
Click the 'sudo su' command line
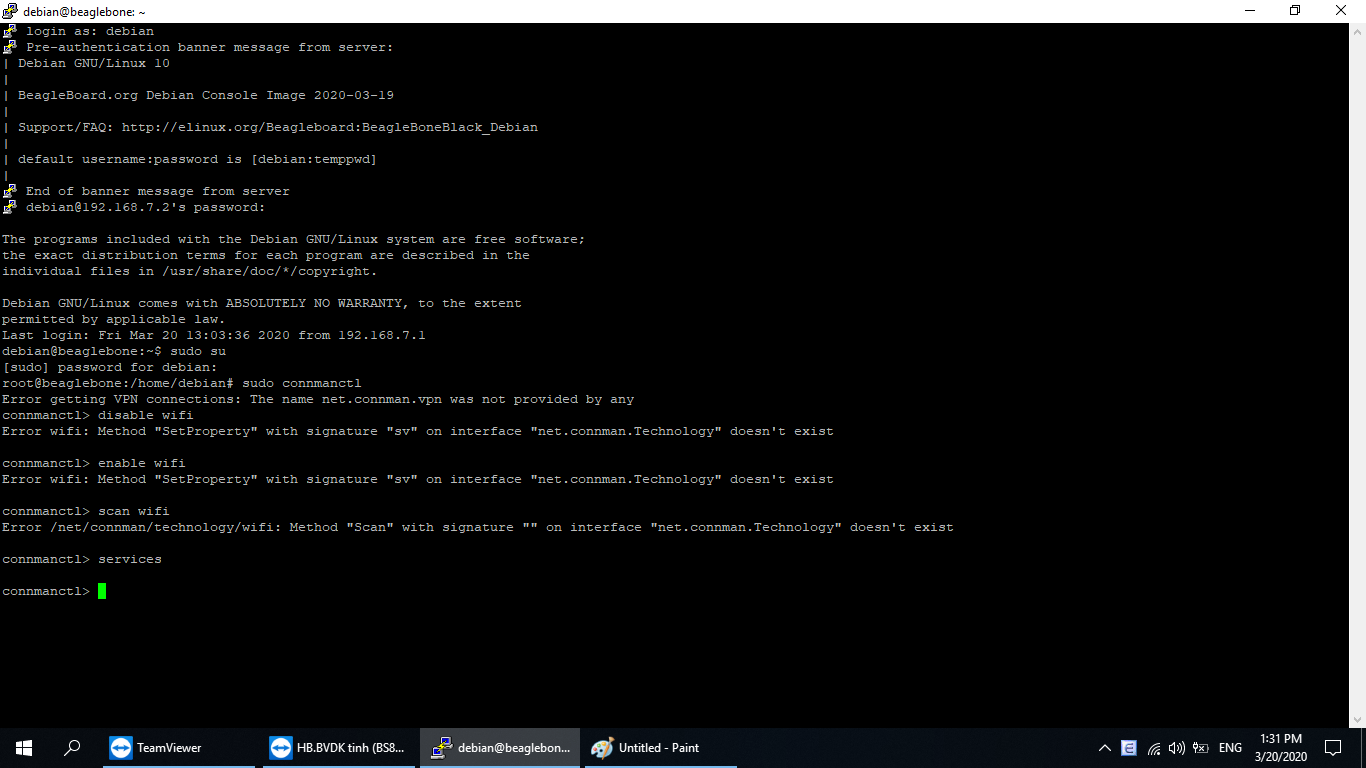(x=114, y=351)
